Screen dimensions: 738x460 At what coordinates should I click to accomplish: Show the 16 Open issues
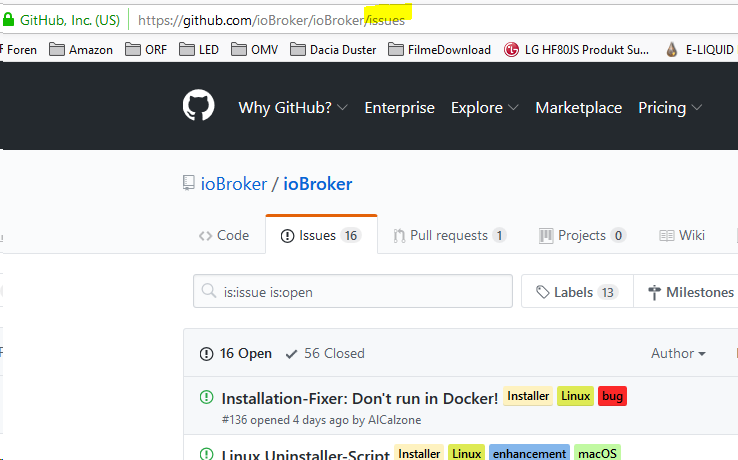point(236,353)
